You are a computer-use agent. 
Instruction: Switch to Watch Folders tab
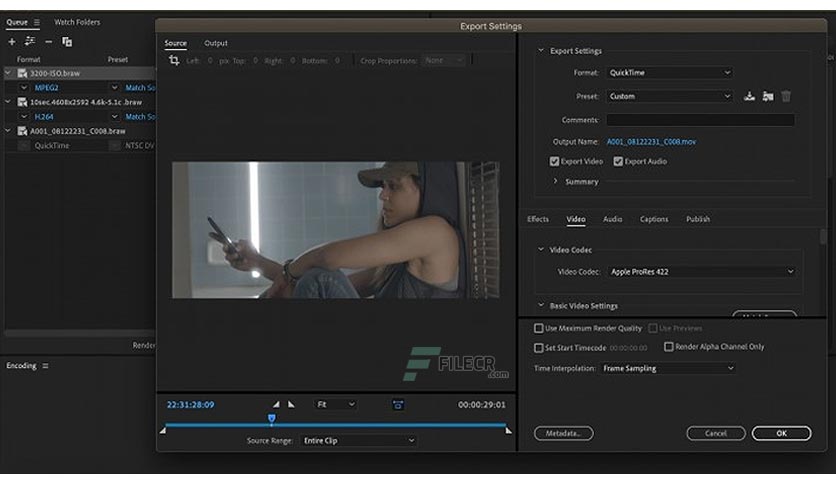coord(77,22)
